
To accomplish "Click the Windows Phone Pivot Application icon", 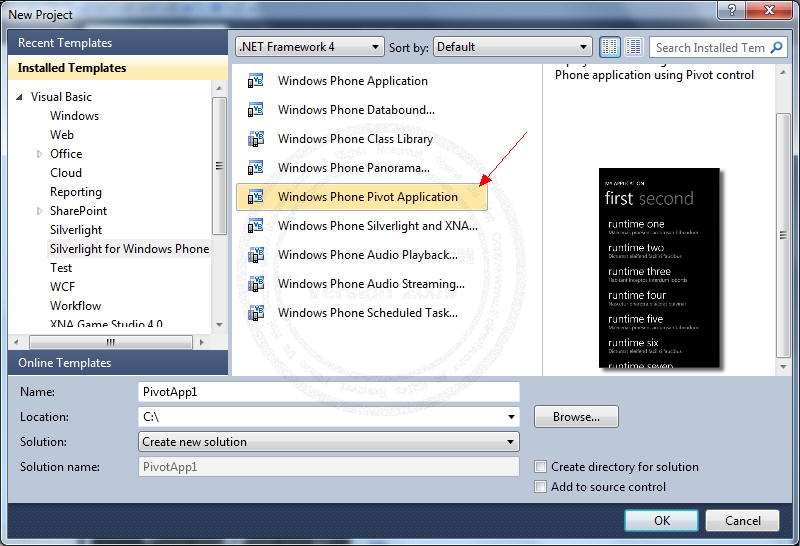I will point(255,197).
